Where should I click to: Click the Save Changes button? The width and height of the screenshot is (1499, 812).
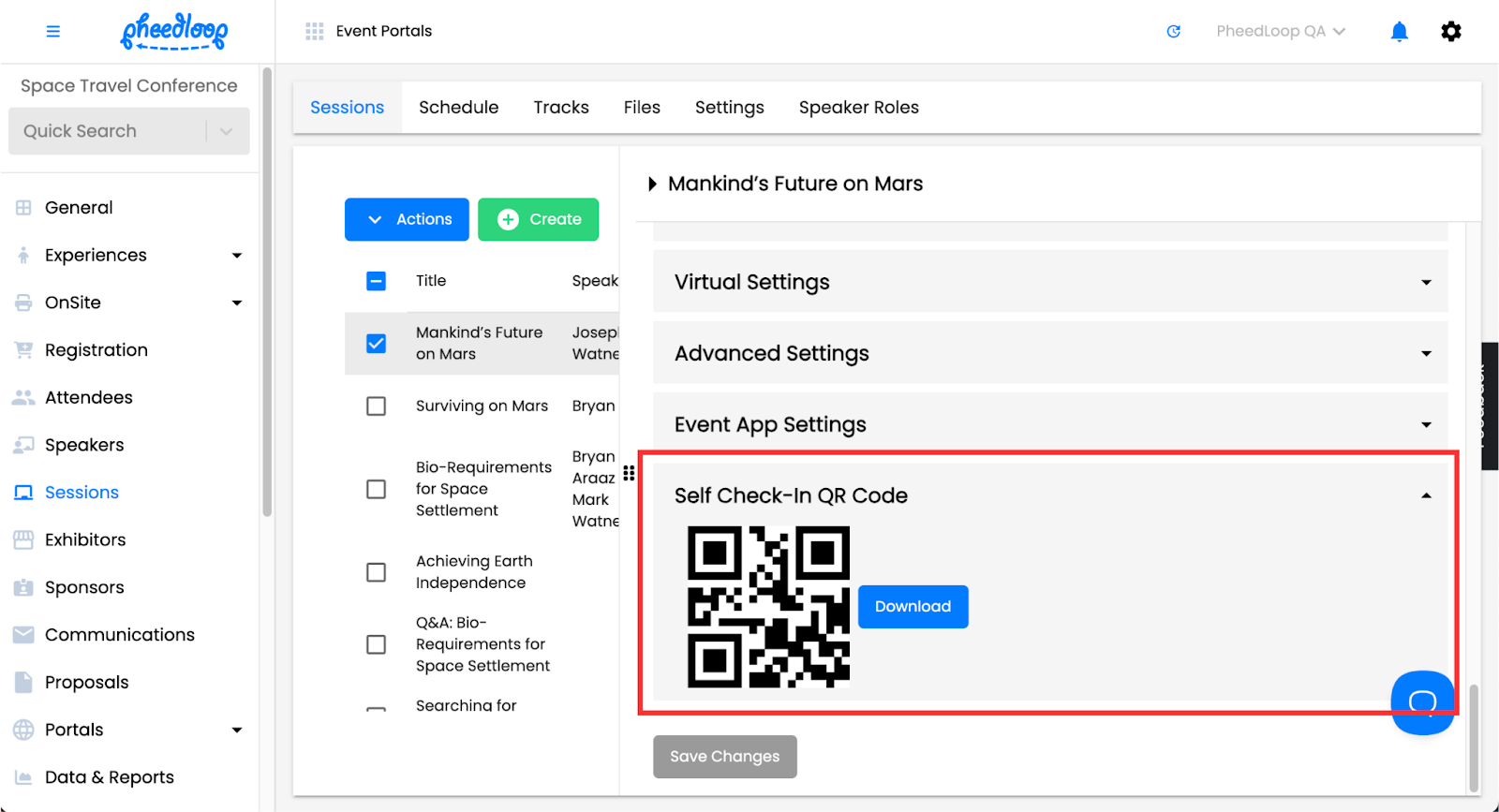(725, 757)
